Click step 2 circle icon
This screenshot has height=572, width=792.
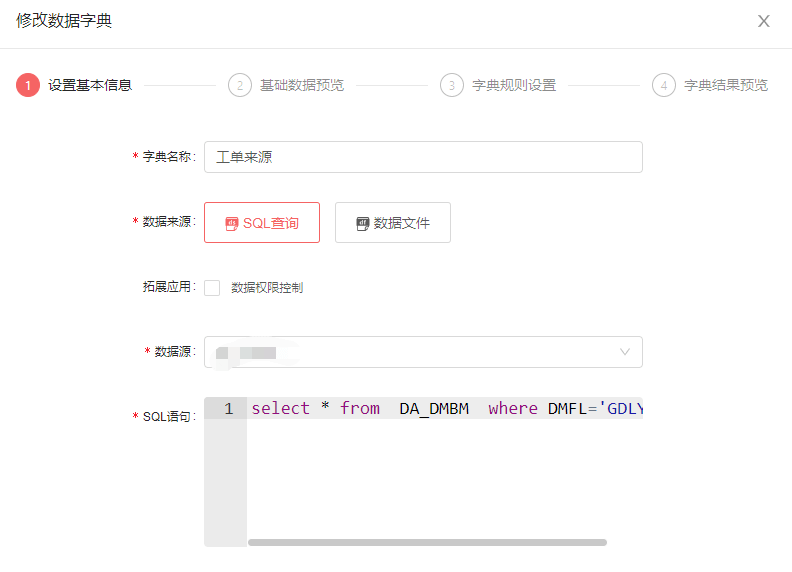(240, 85)
